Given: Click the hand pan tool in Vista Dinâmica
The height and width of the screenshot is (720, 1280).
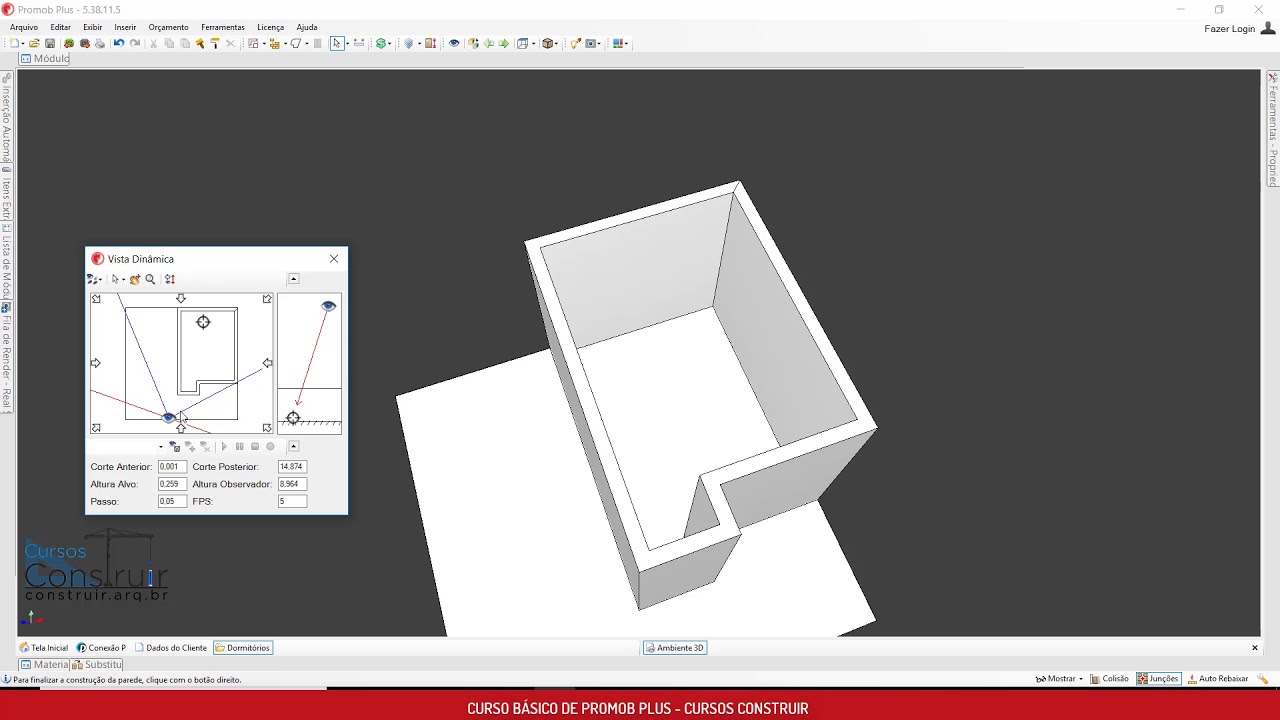Looking at the screenshot, I should (135, 279).
